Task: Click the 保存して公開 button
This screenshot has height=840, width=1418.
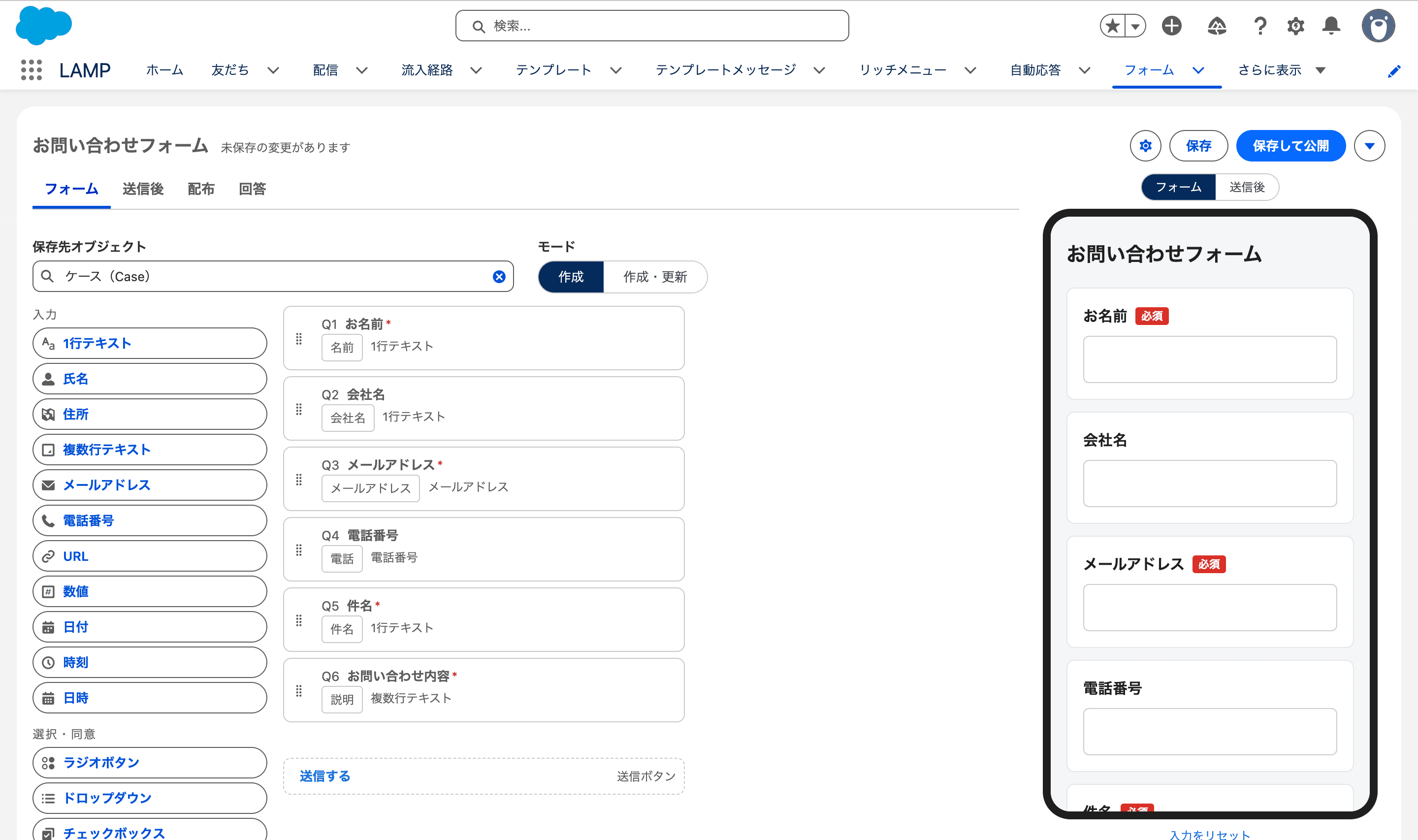Action: [x=1290, y=146]
